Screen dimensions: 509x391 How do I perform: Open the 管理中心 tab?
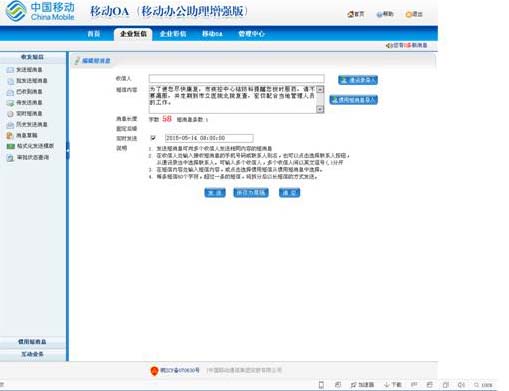[x=251, y=34]
